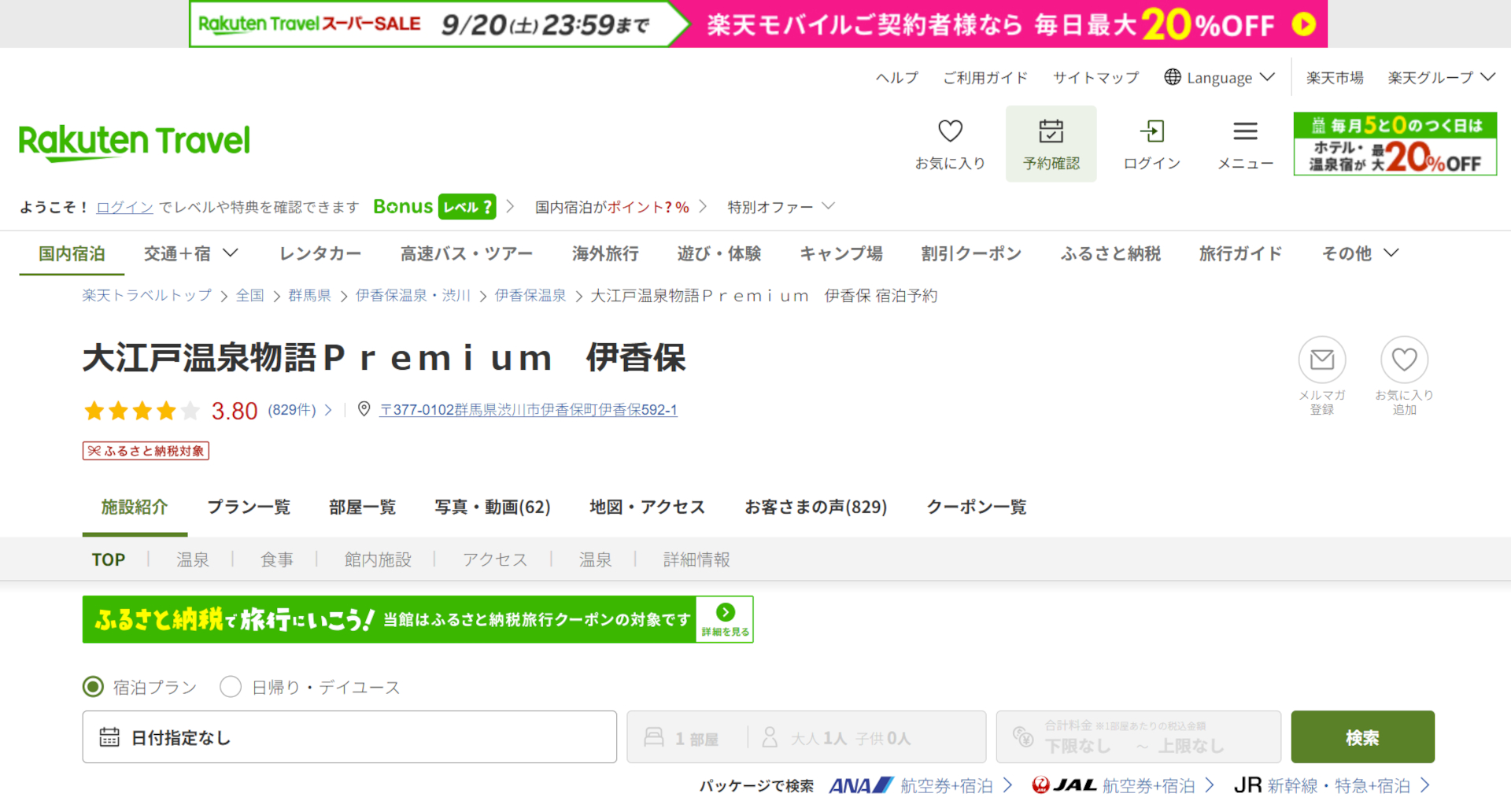1511x812 pixels.
Task: Open the ログイン icon
Action: coord(1152,131)
